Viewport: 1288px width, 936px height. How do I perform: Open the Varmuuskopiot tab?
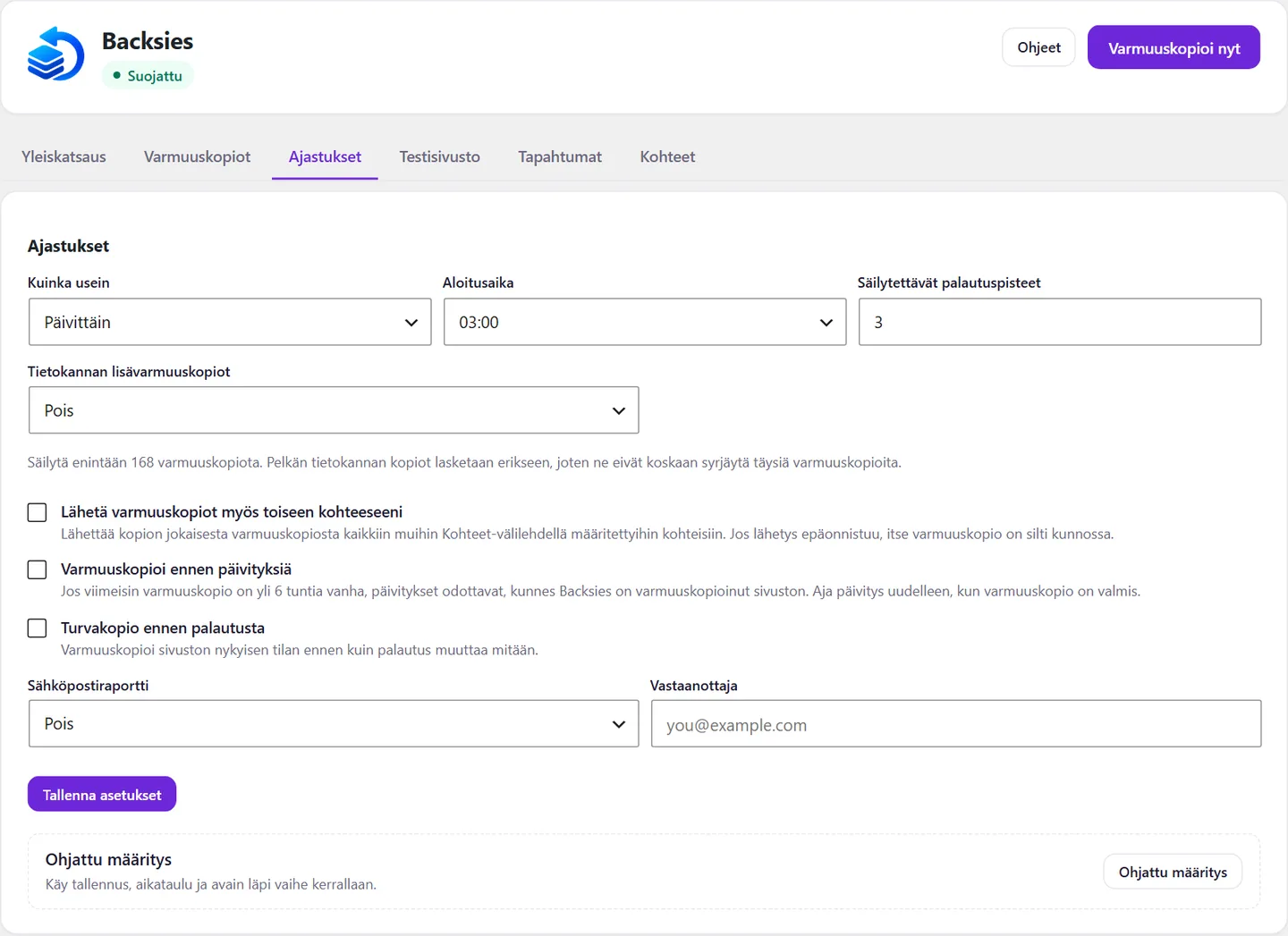click(197, 156)
